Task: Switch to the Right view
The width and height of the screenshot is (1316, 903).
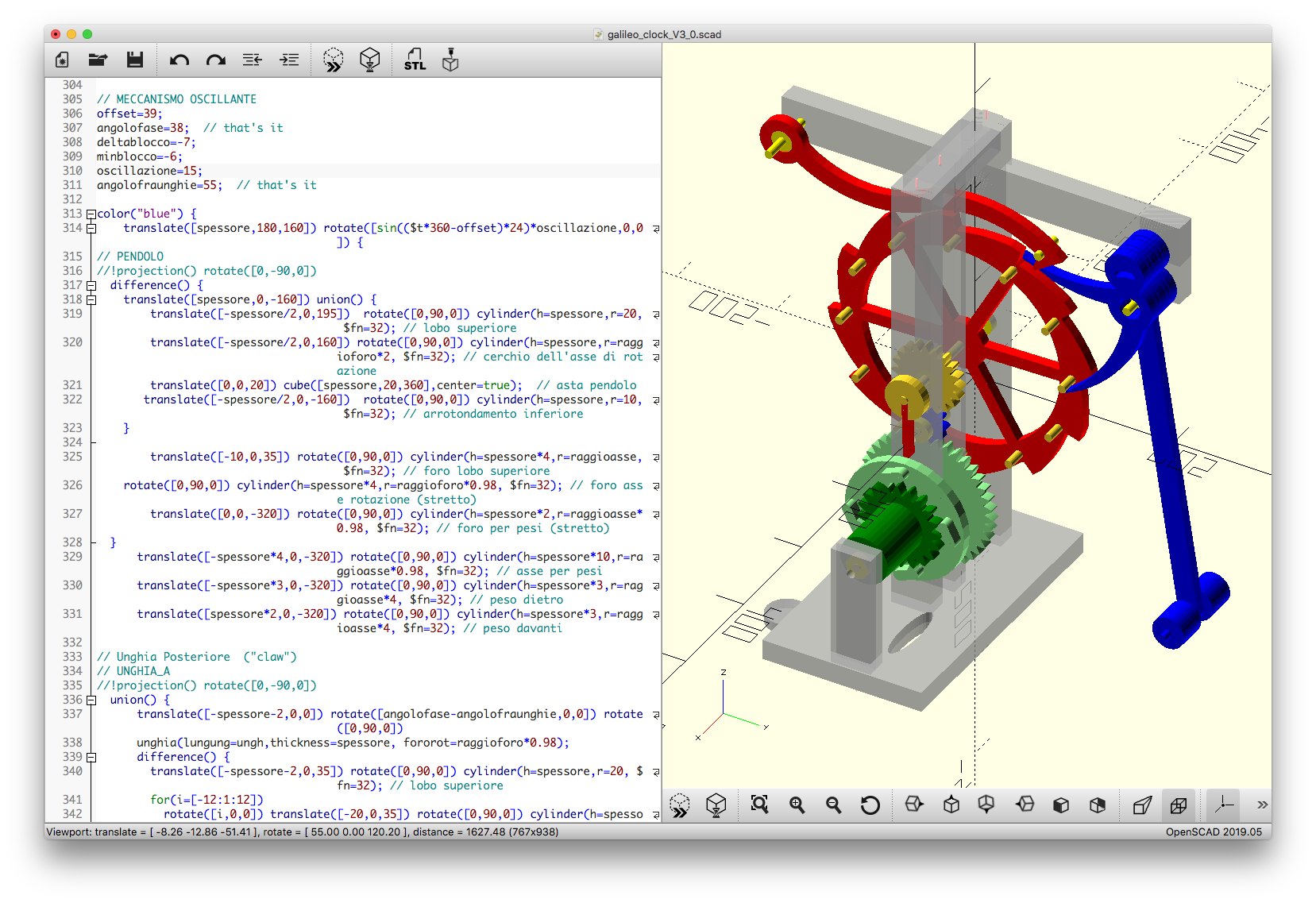Action: 914,805
